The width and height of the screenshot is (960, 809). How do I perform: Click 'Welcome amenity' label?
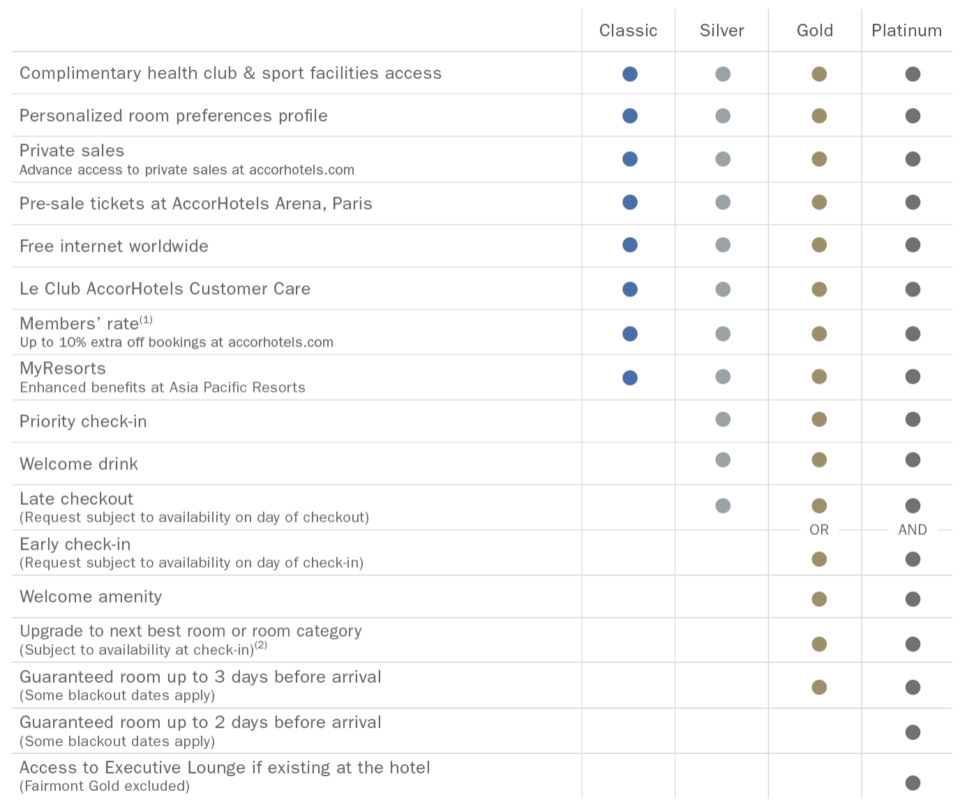pyautogui.click(x=91, y=596)
